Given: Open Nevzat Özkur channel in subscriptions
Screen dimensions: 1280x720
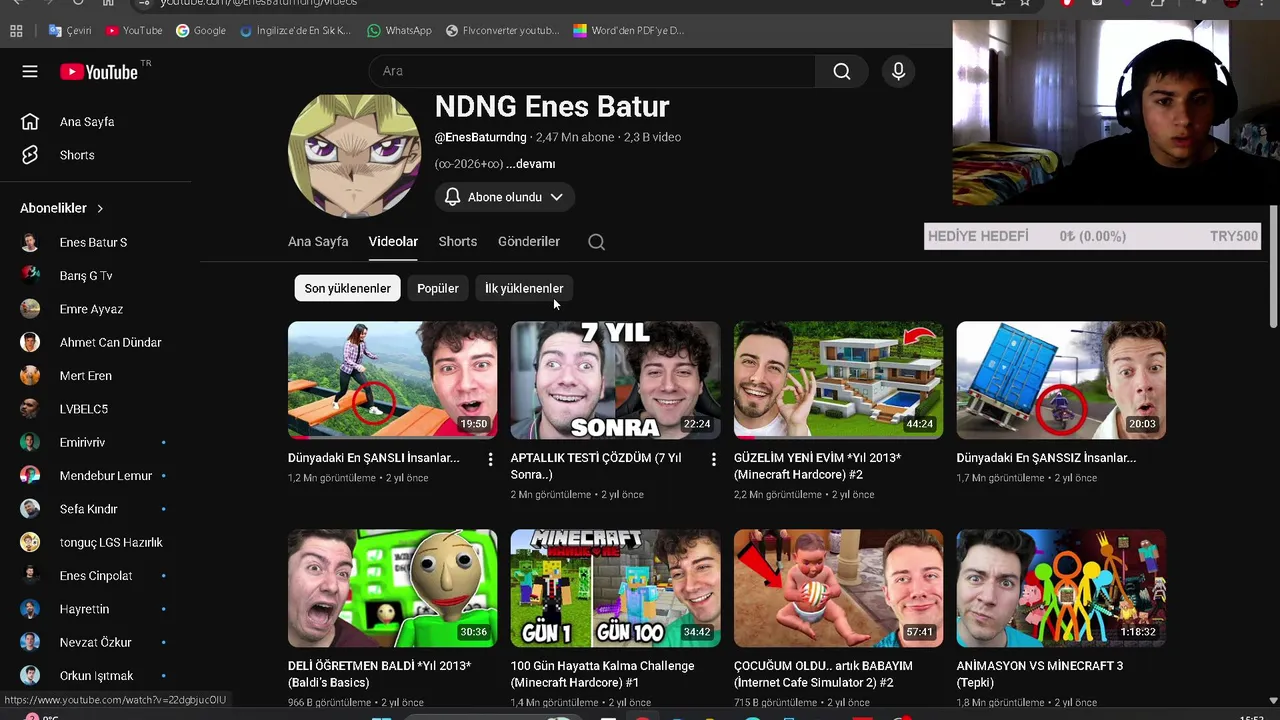Looking at the screenshot, I should point(95,642).
